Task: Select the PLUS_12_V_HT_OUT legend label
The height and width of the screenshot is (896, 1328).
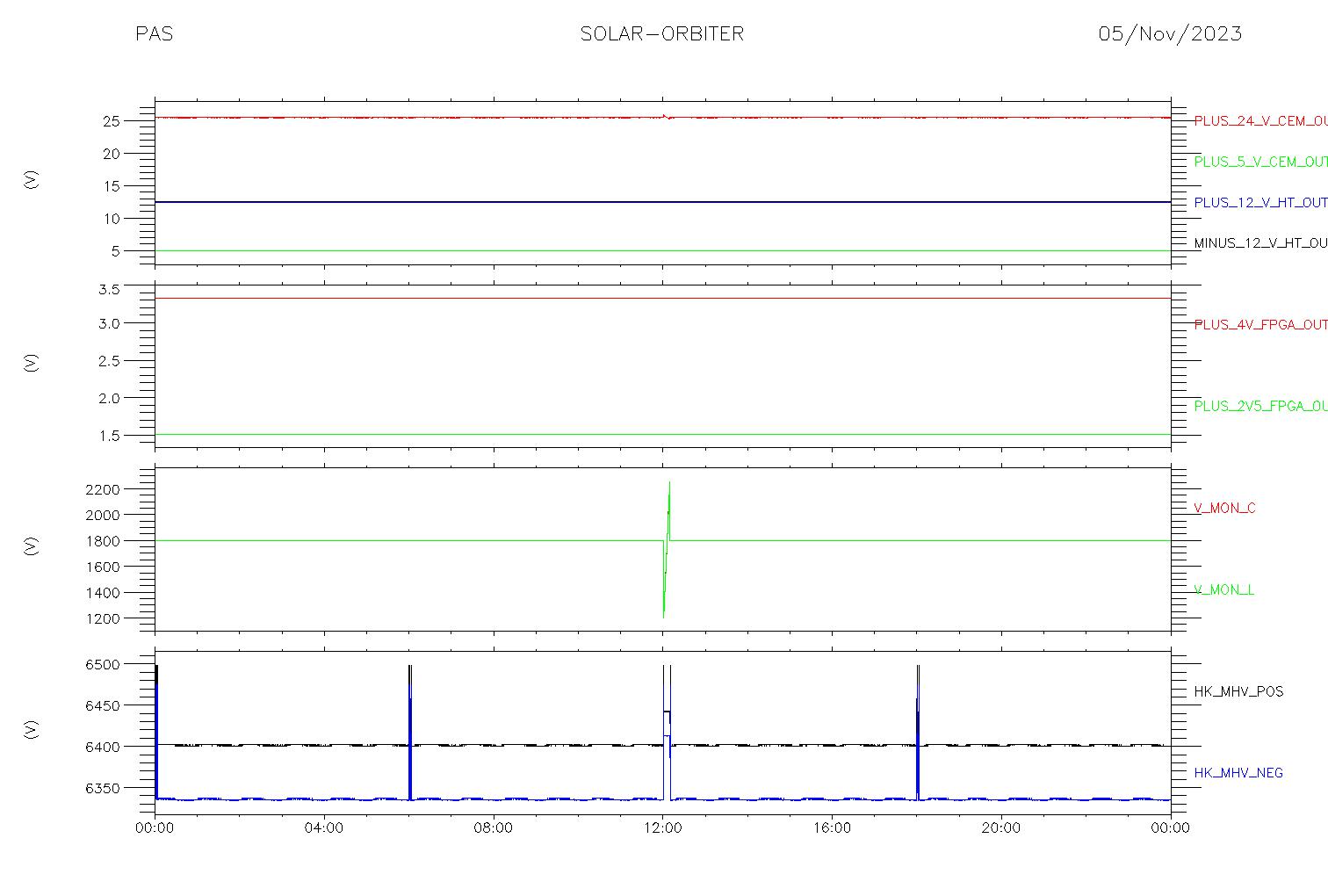Action: click(x=1260, y=203)
